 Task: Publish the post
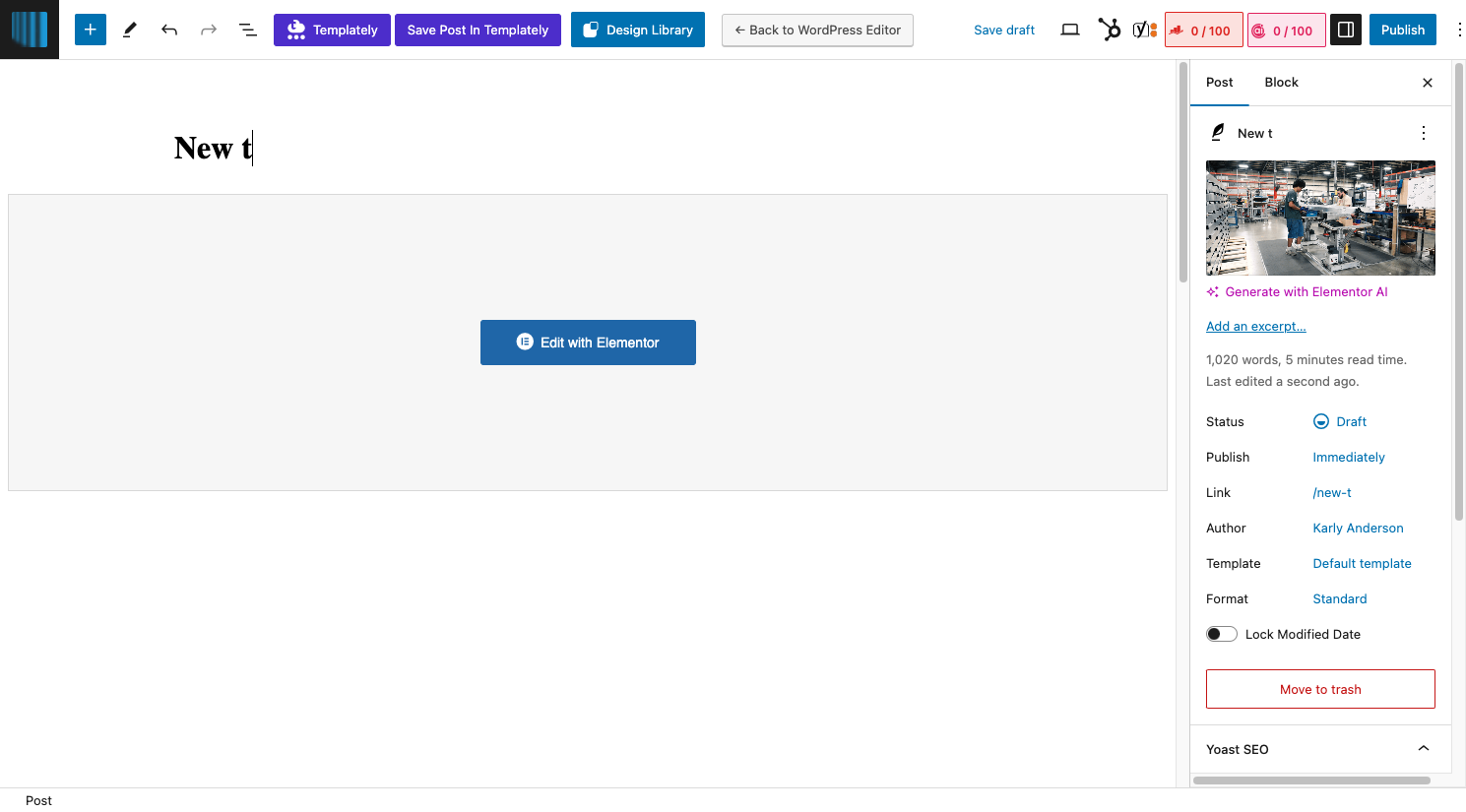click(x=1403, y=30)
